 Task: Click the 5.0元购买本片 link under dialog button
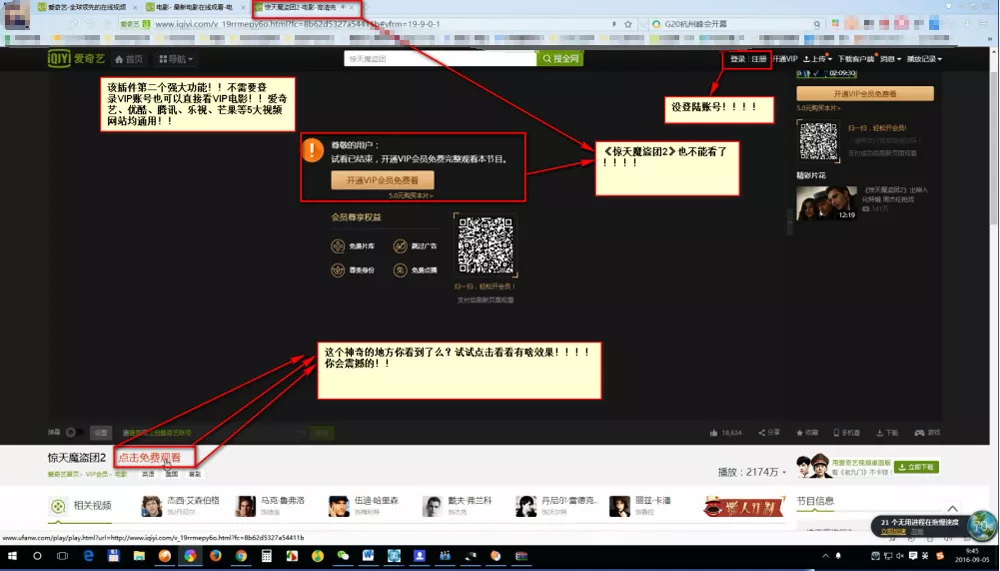(410, 195)
